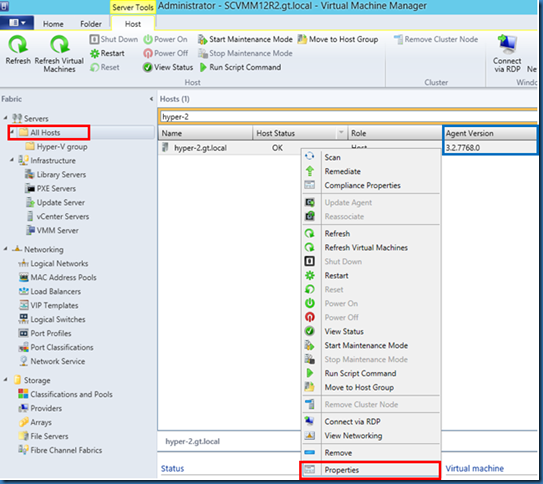Choose Scan from context menu
This screenshot has width=543, height=484.
point(371,158)
